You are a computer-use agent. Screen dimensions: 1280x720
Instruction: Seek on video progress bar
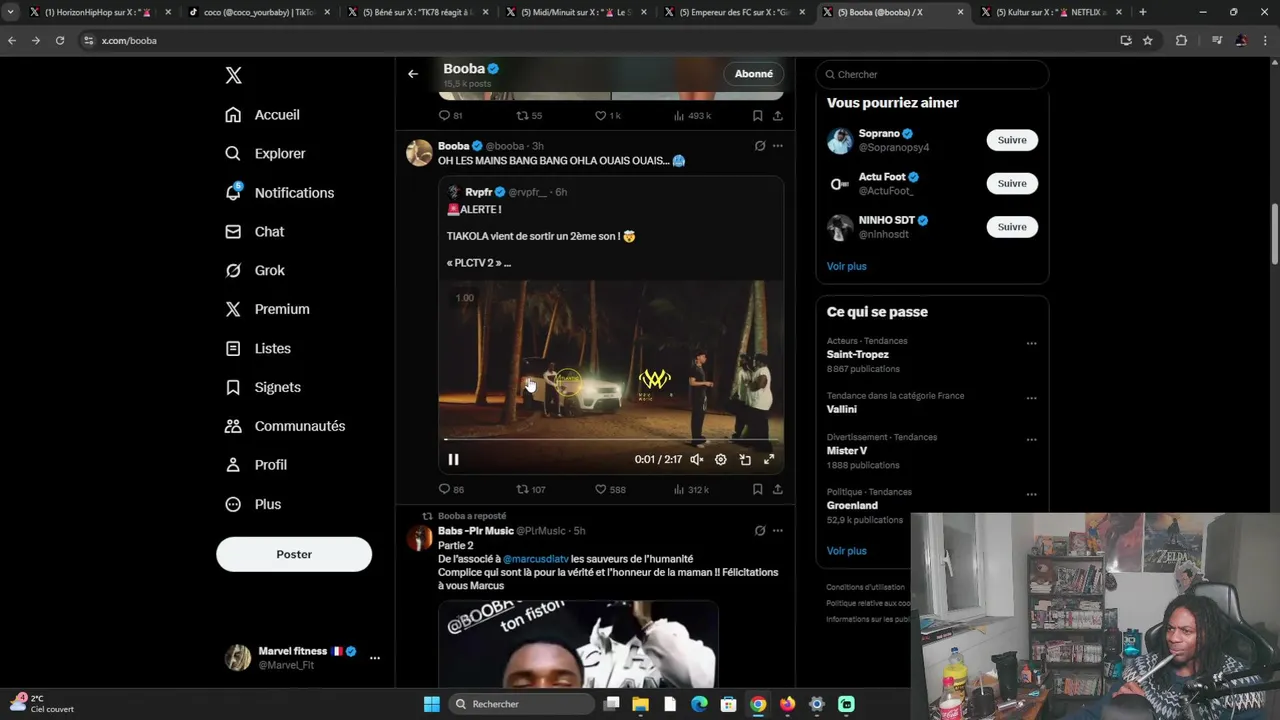611,439
